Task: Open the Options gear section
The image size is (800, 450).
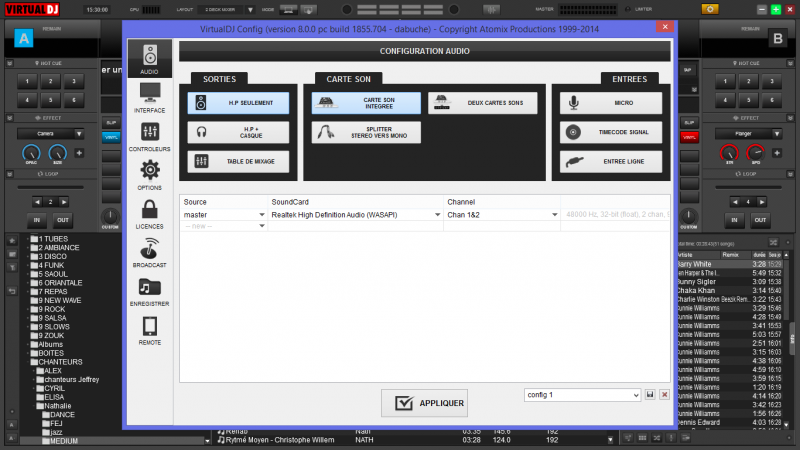Action: click(x=149, y=175)
